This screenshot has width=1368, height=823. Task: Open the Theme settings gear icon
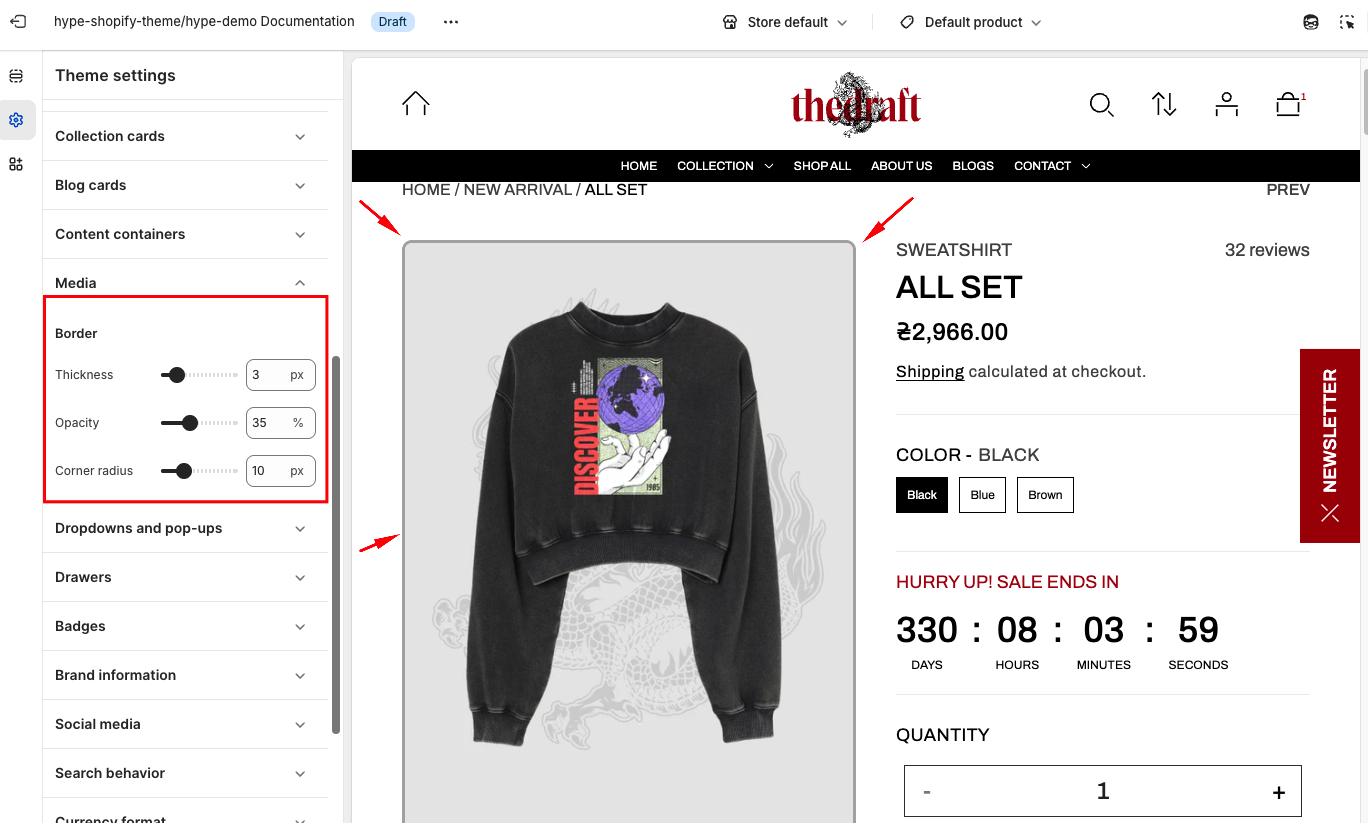[16, 120]
